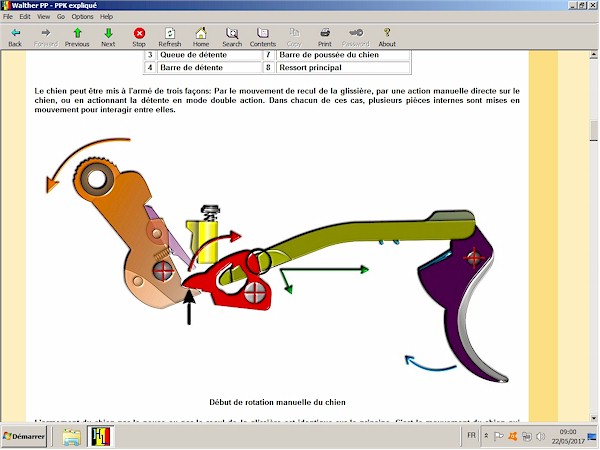Refresh the help page
The width and height of the screenshot is (600, 450).
tap(170, 37)
